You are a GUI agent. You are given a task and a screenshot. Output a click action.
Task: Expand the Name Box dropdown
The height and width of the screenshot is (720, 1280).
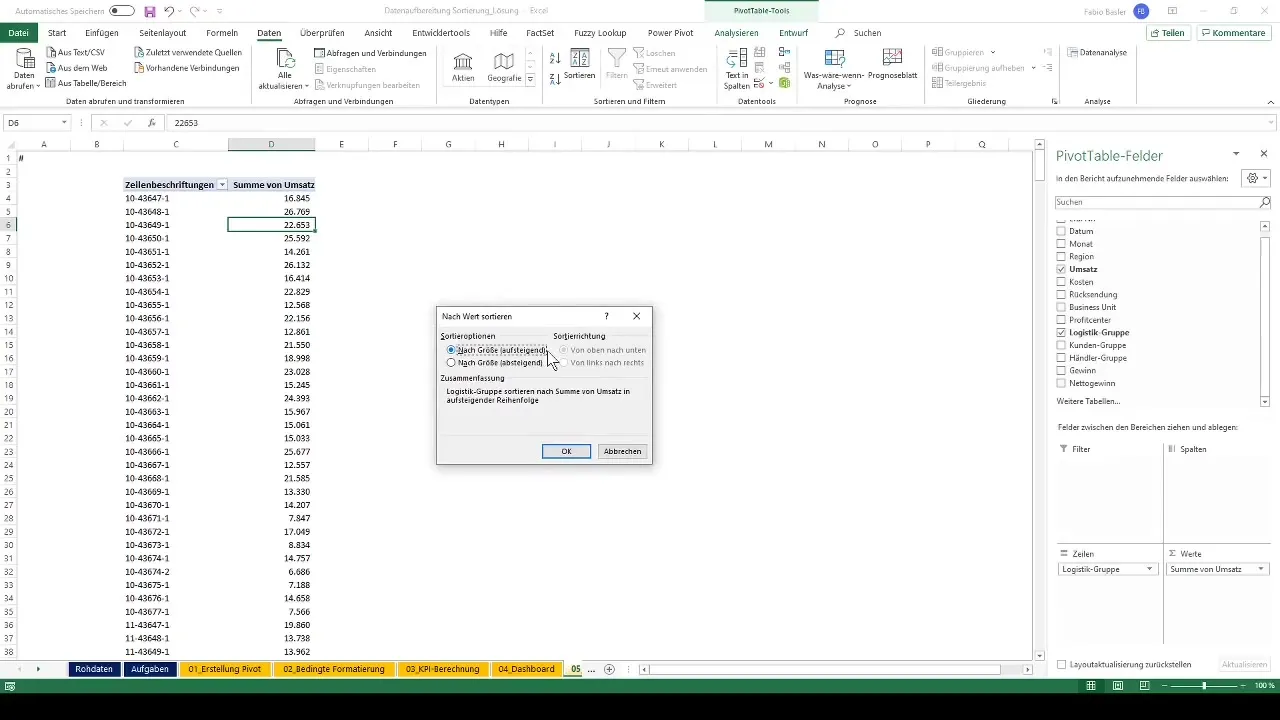[x=64, y=123]
